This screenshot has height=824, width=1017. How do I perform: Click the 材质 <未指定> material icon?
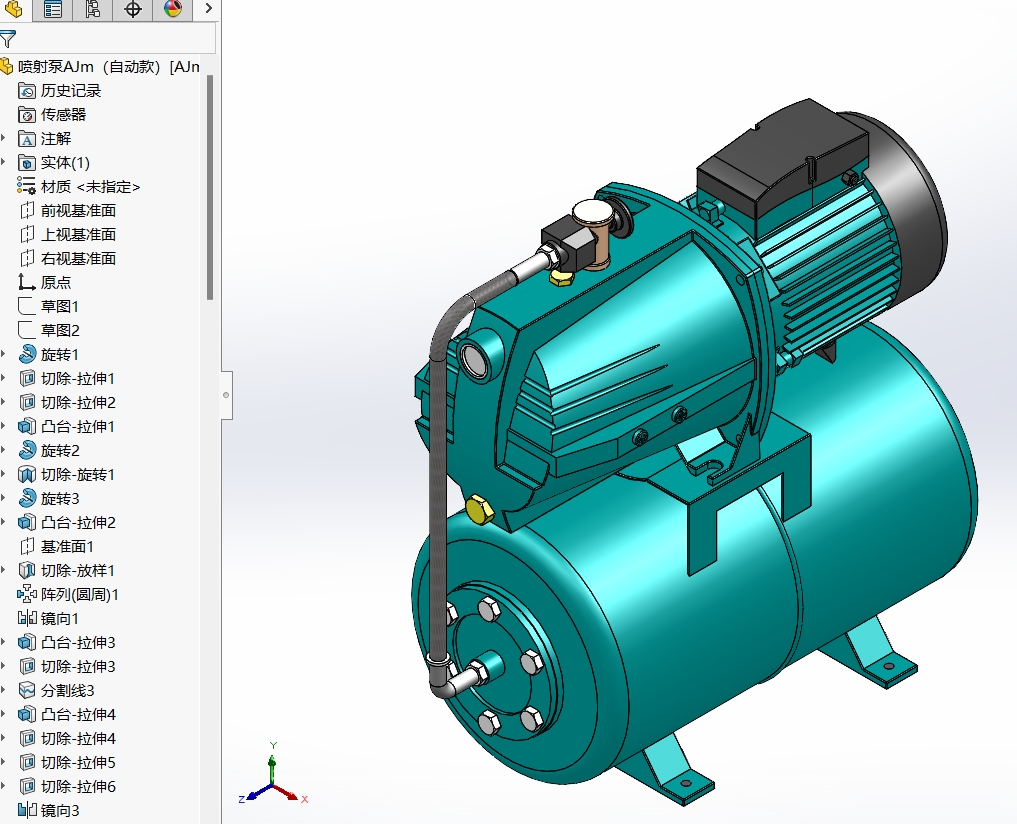(x=27, y=187)
